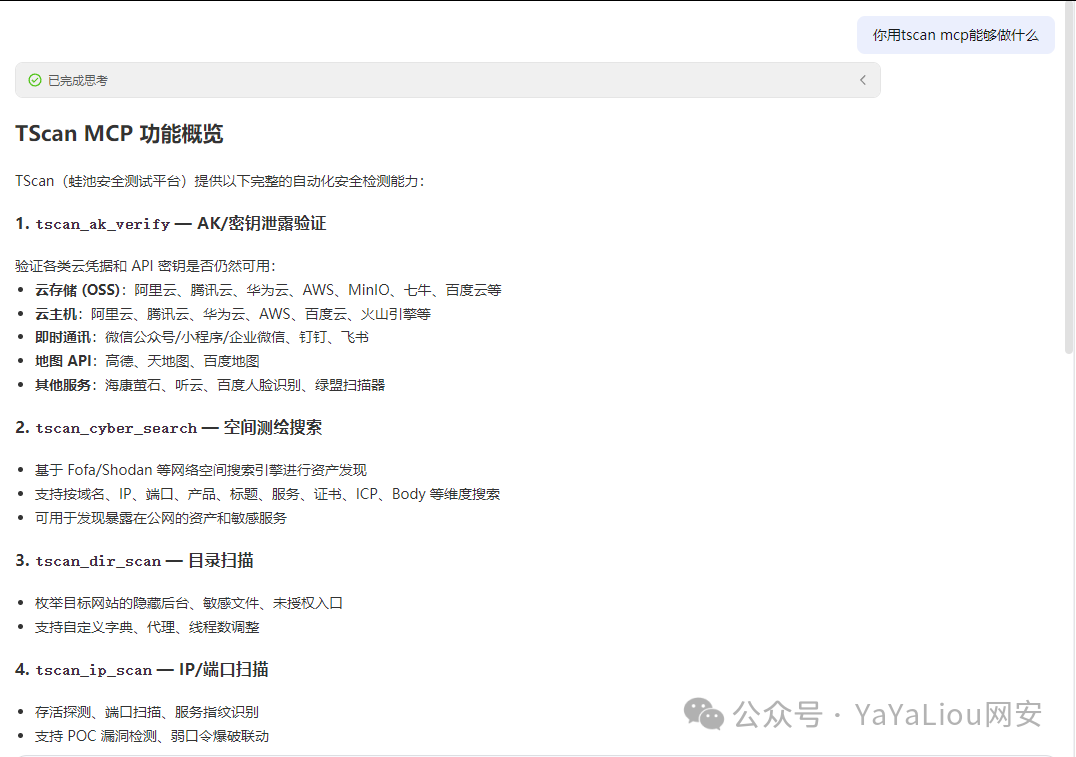The image size is (1076, 757).
Task: Click the bullet '其他服务：海康萤石、听云'
Action: pyautogui.click(x=210, y=385)
